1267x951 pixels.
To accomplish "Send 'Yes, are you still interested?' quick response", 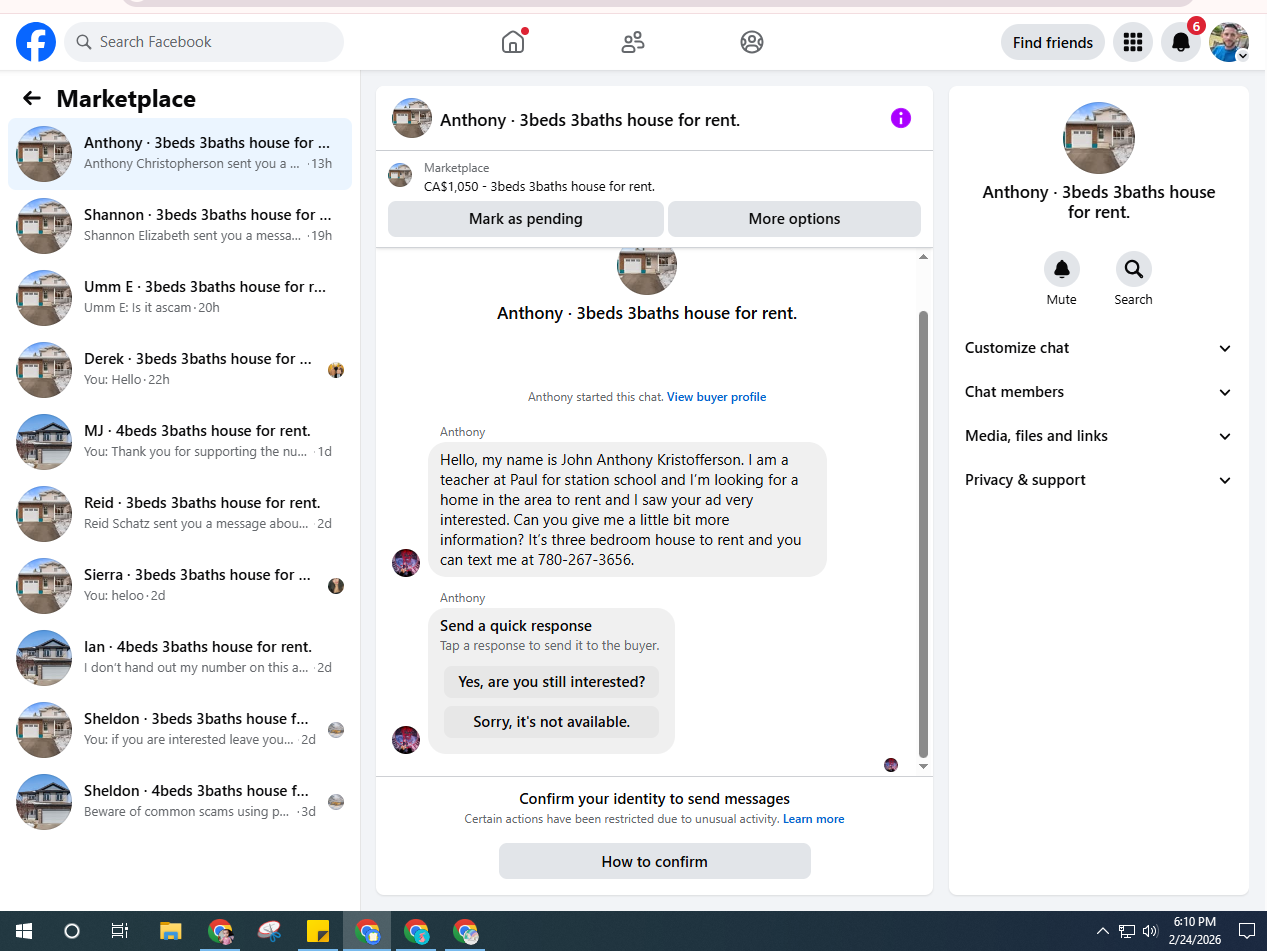I will click(x=552, y=682).
